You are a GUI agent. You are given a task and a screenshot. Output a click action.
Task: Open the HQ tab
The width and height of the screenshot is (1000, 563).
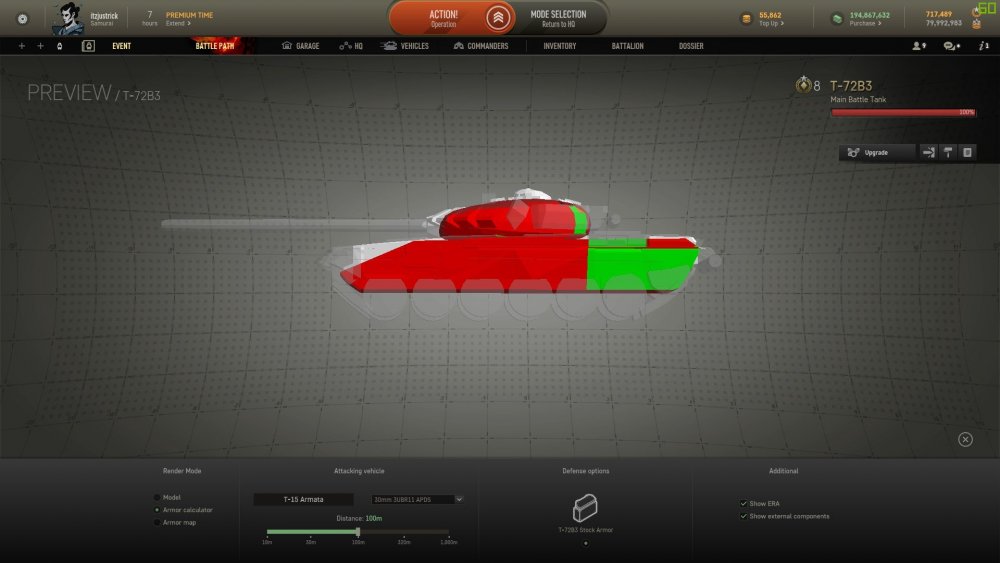(351, 46)
